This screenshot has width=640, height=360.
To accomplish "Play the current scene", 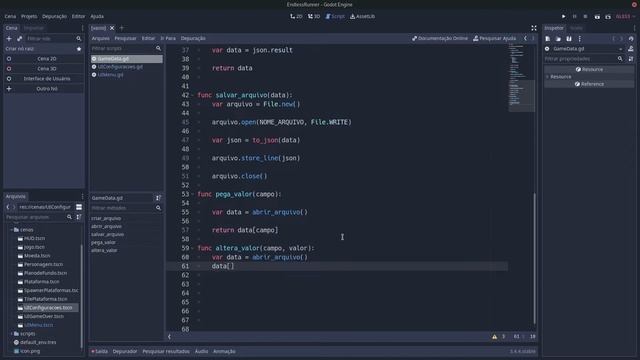I will pyautogui.click(x=597, y=16).
